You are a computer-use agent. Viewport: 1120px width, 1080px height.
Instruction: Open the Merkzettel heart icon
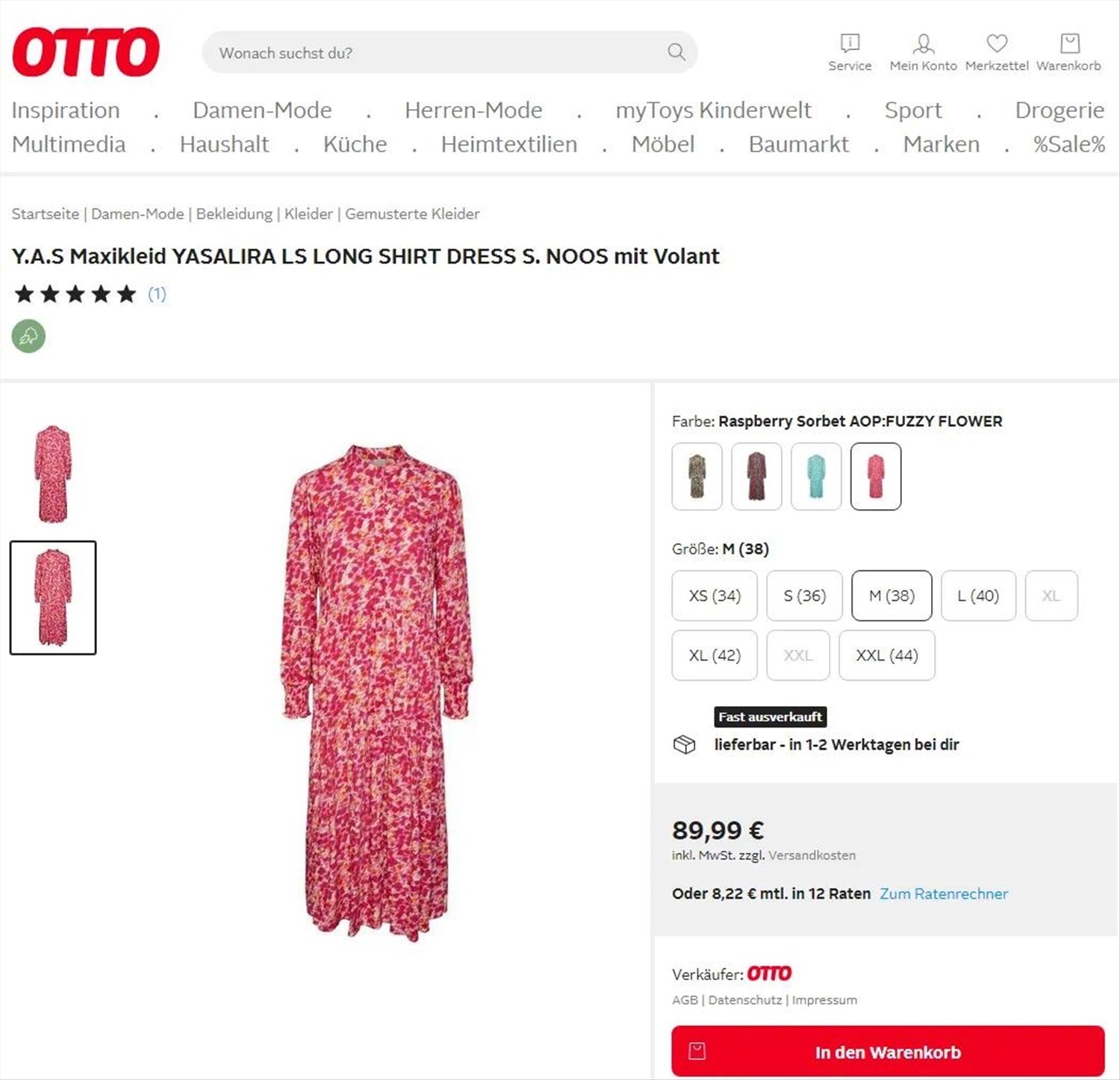pyautogui.click(x=997, y=43)
